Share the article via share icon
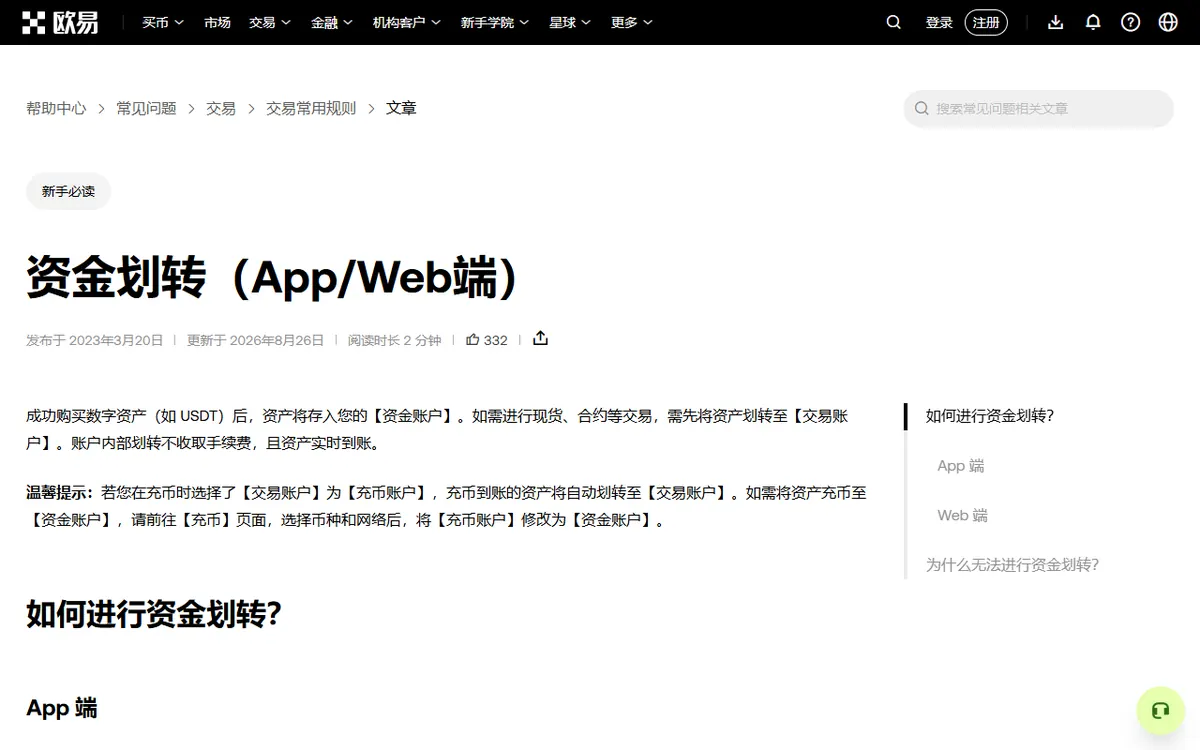 point(540,339)
